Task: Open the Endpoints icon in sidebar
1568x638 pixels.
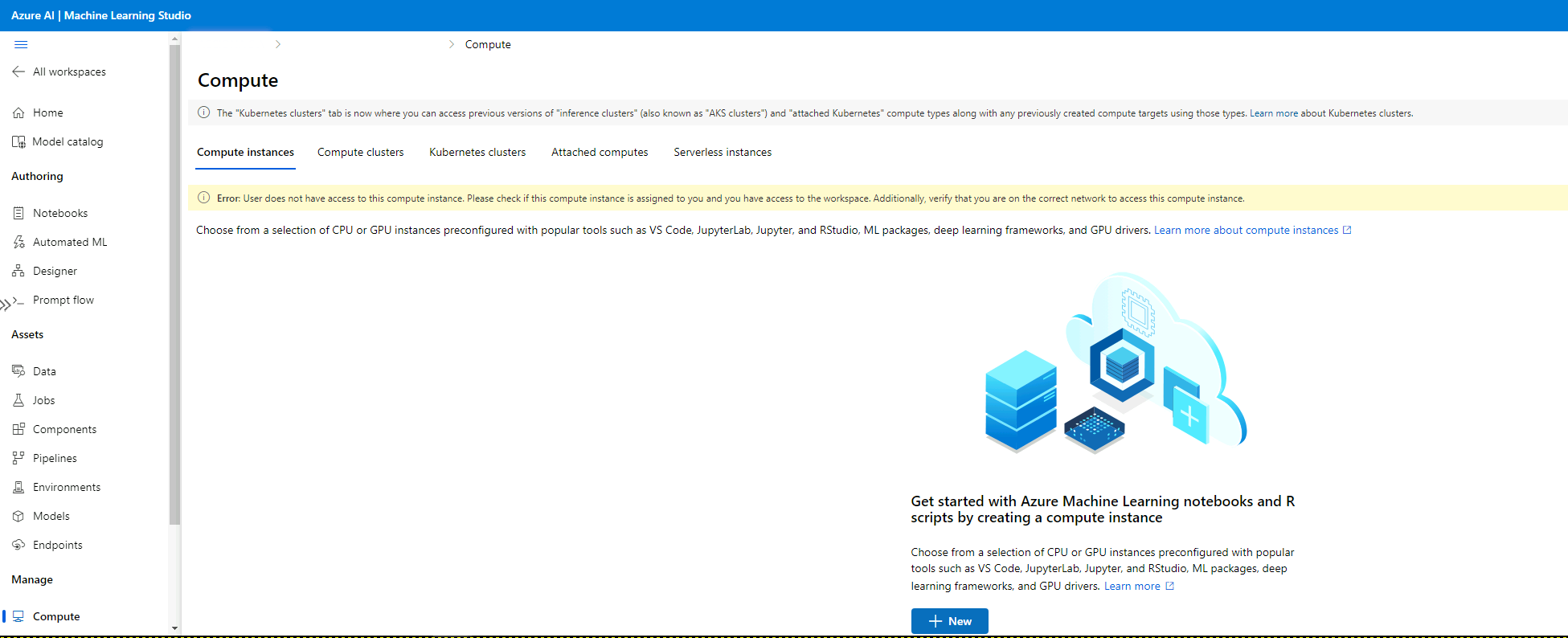Action: click(x=18, y=545)
